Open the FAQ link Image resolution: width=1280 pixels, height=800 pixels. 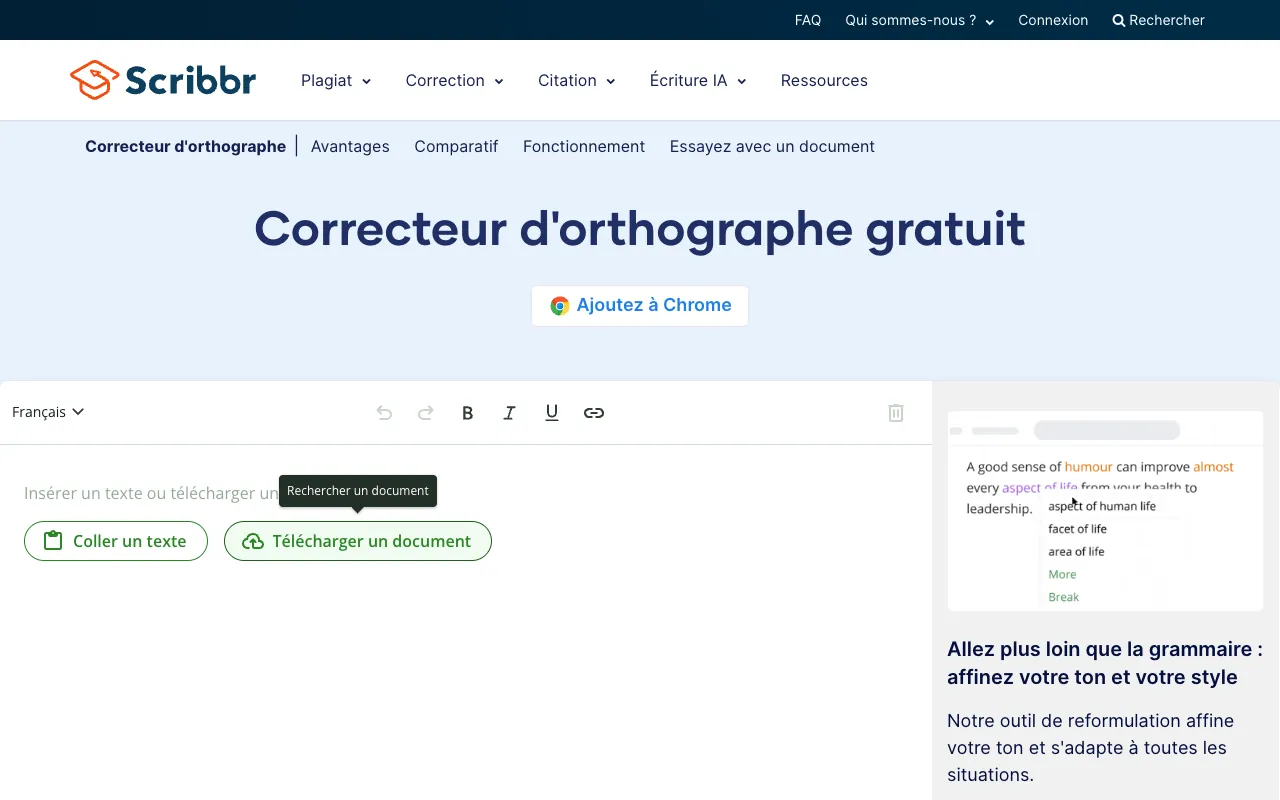point(808,20)
